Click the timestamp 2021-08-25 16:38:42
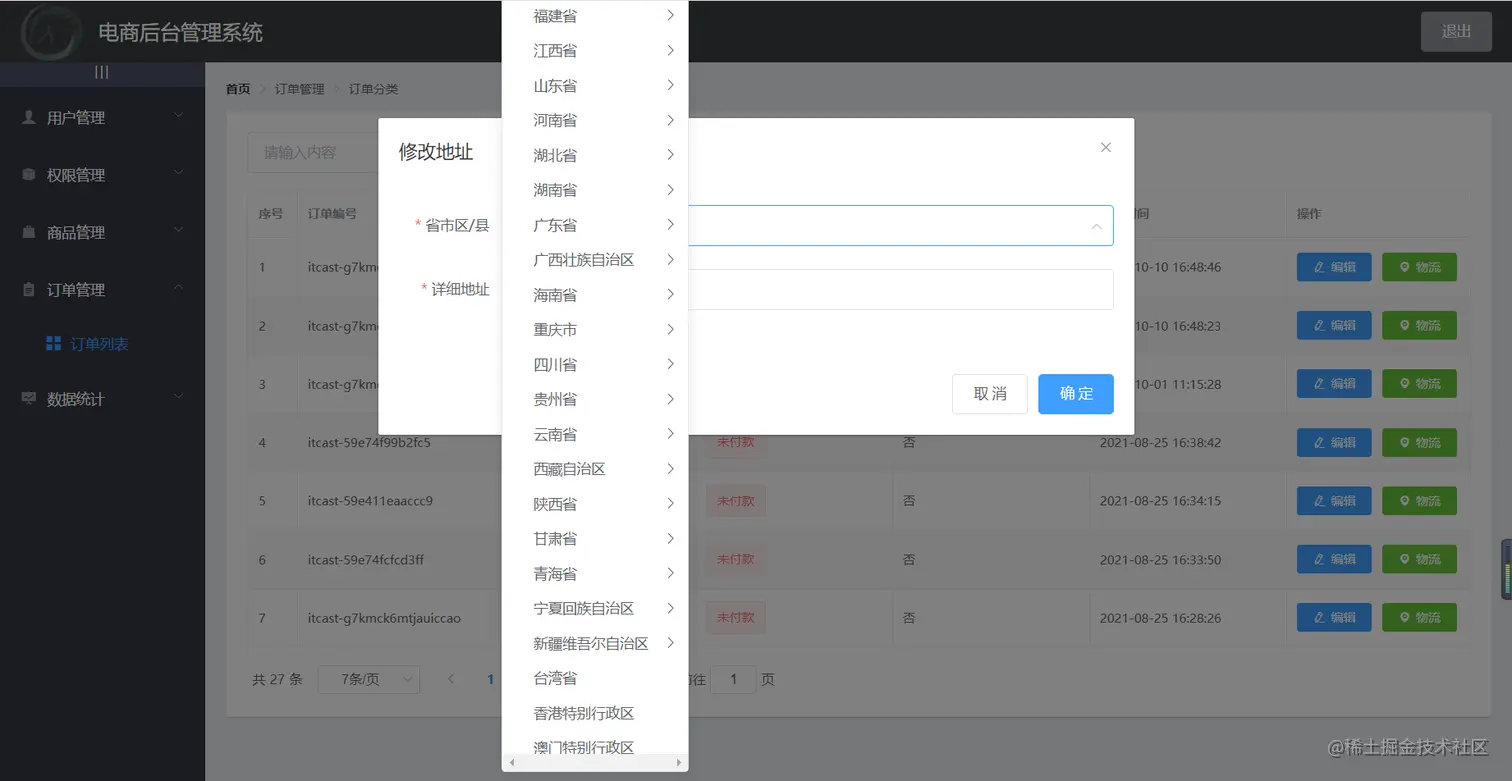The width and height of the screenshot is (1512, 781). (1160, 442)
